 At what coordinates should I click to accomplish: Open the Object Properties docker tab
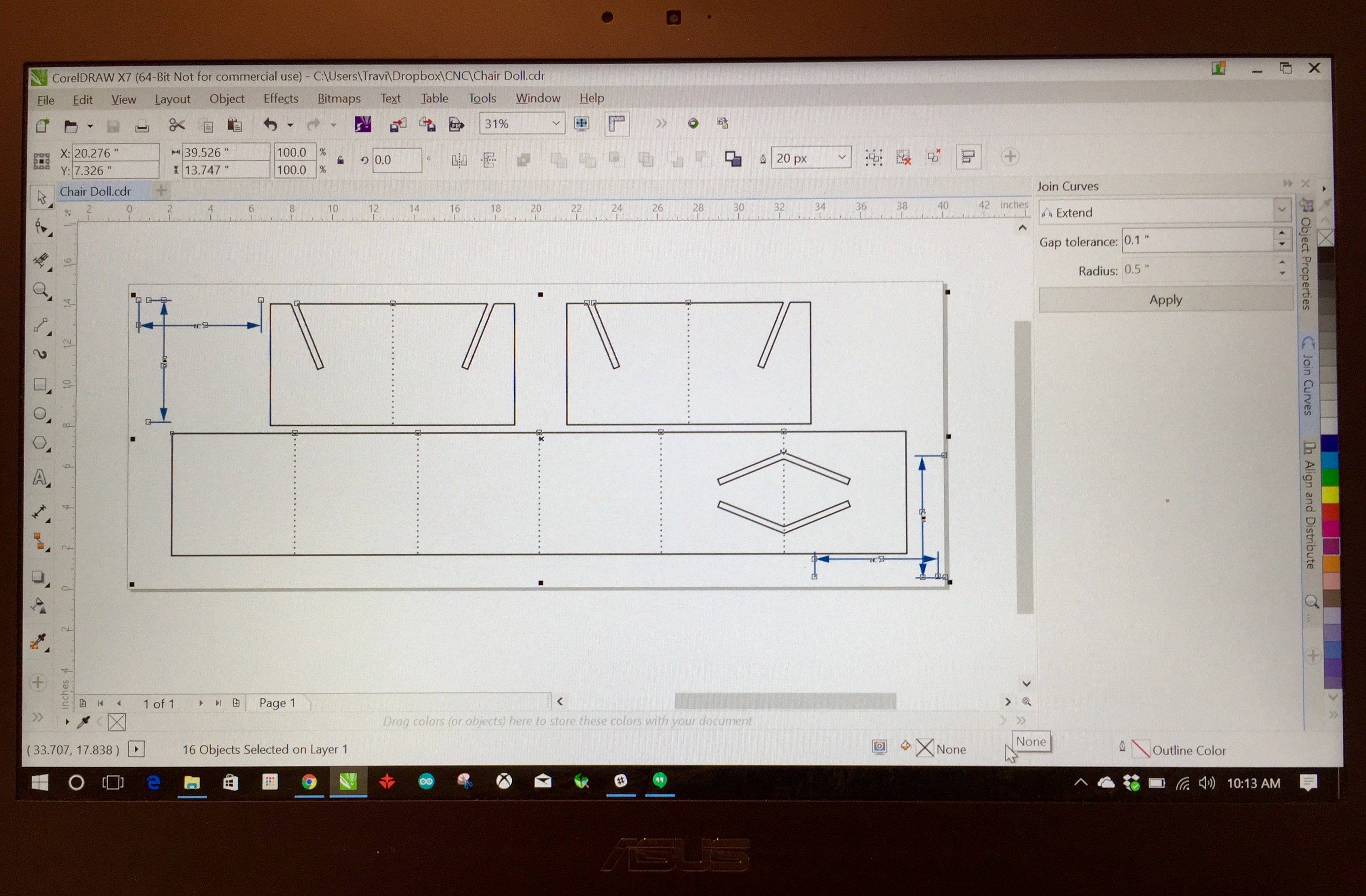1306,256
